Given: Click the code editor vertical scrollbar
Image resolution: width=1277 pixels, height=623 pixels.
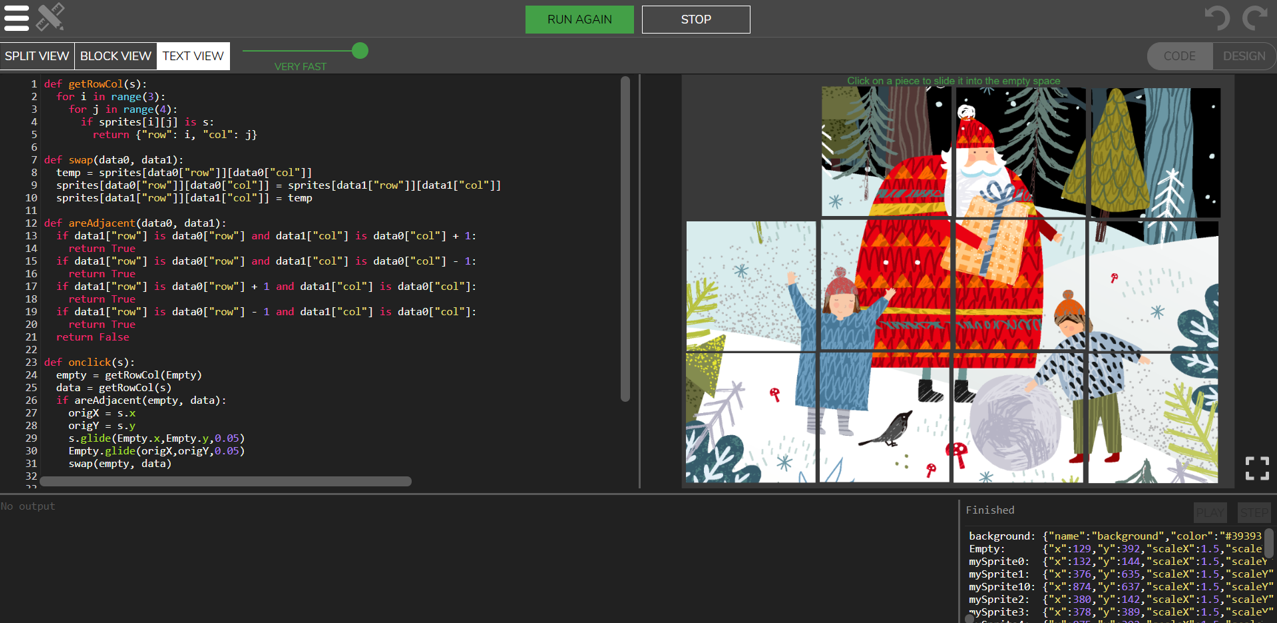Looking at the screenshot, I should pos(625,240).
